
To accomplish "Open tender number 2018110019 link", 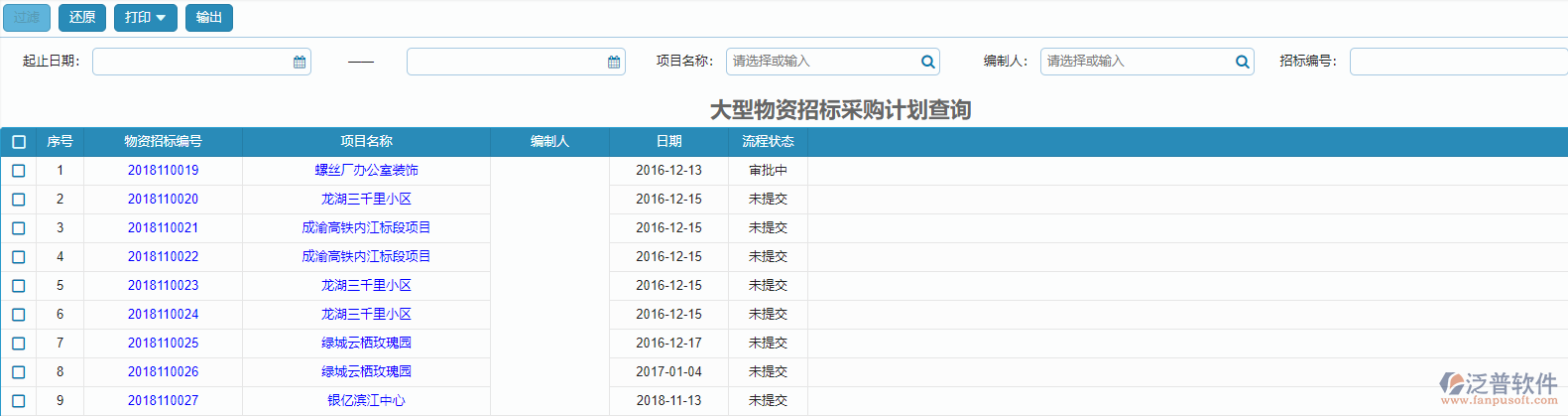I will tap(163, 171).
